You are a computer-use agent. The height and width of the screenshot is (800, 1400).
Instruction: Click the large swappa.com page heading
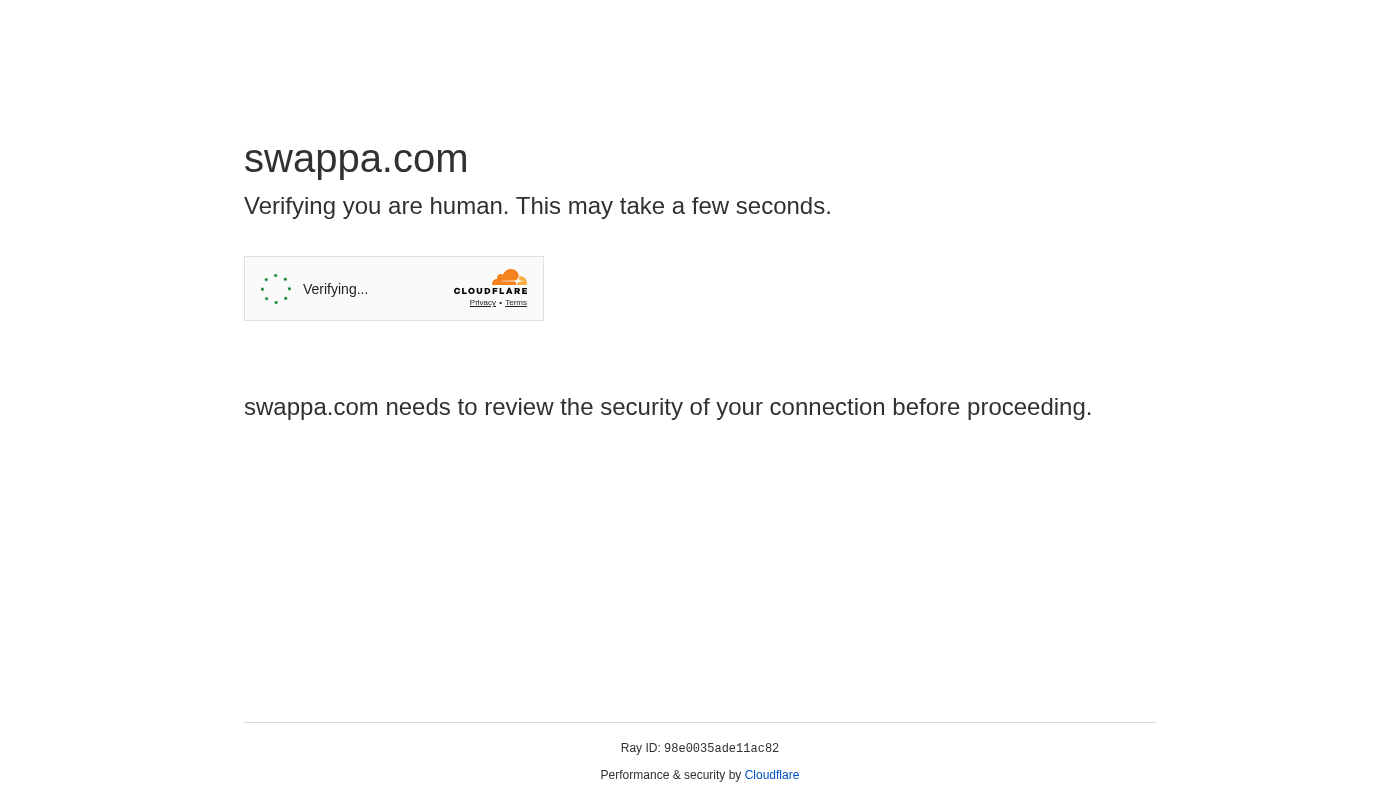[x=356, y=158]
